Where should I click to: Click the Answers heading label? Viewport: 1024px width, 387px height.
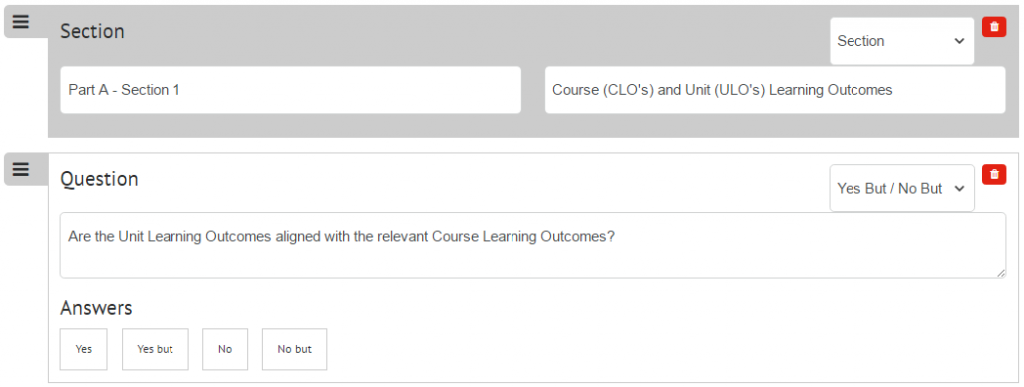point(96,307)
